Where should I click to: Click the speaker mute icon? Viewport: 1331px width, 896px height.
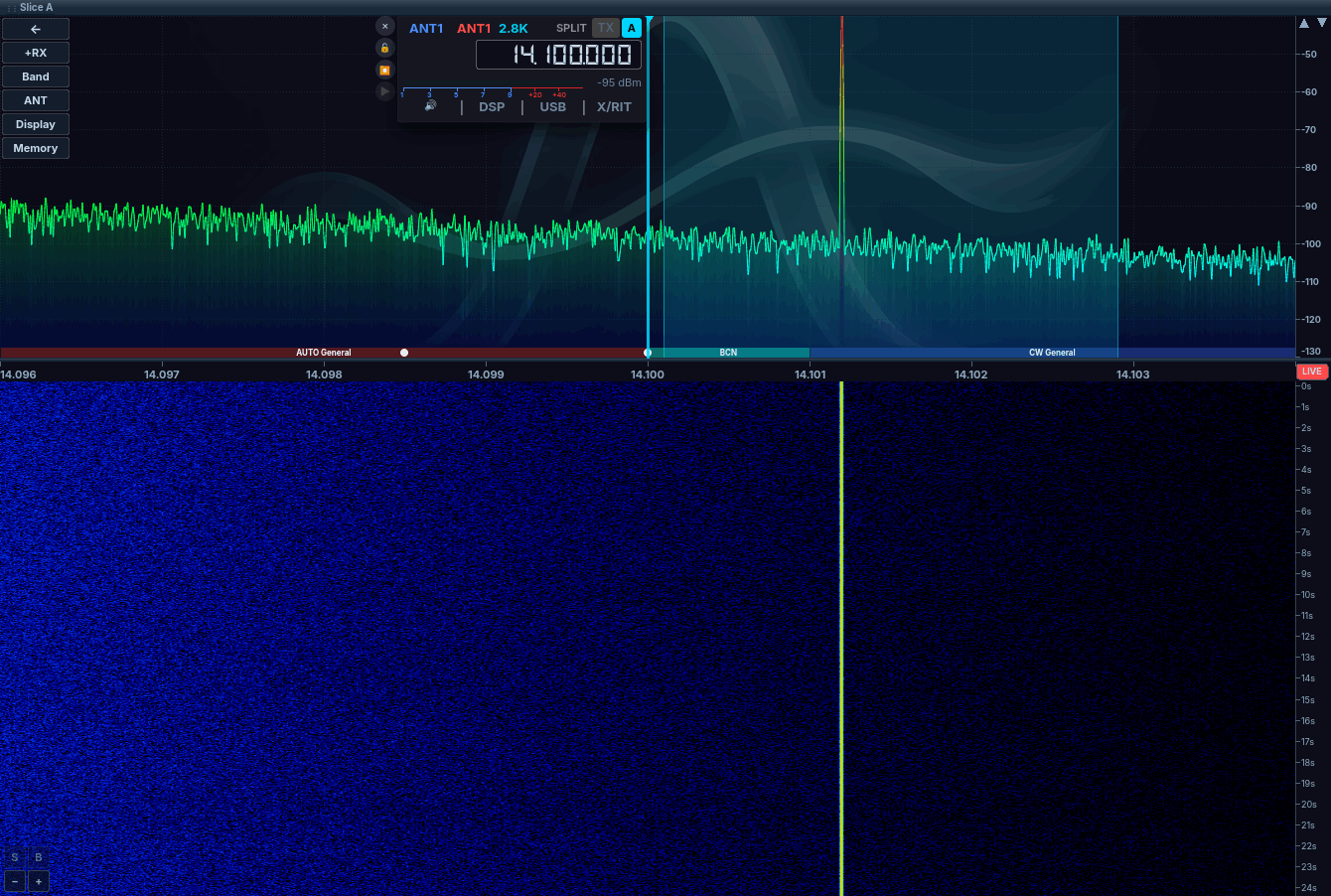[x=430, y=105]
